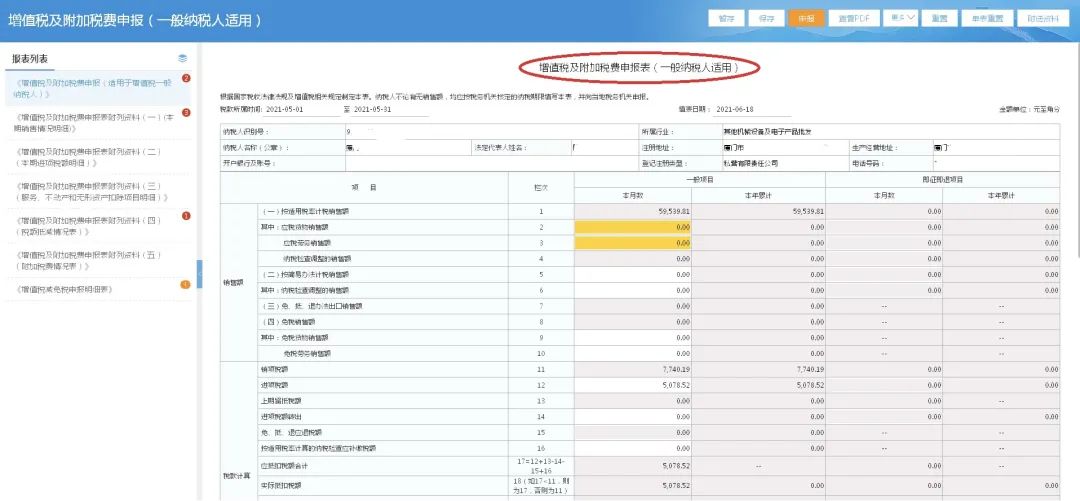Click the 一般项目 column header
This screenshot has height=501, width=1080.
699,179
